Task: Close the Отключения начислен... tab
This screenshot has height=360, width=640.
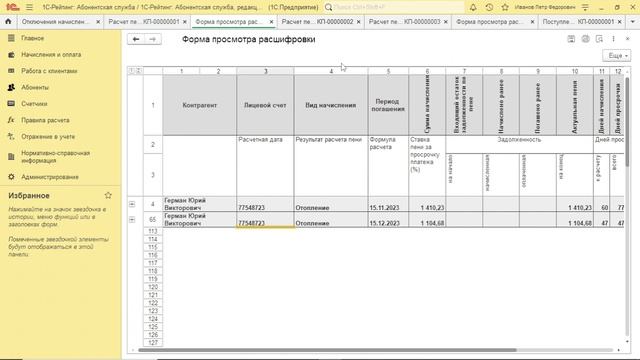Action: click(98, 22)
